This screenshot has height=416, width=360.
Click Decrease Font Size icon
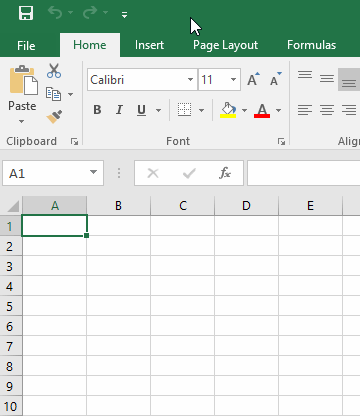pyautogui.click(x=276, y=79)
